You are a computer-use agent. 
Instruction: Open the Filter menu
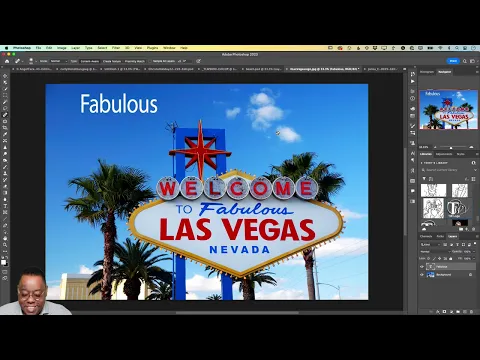116,48
